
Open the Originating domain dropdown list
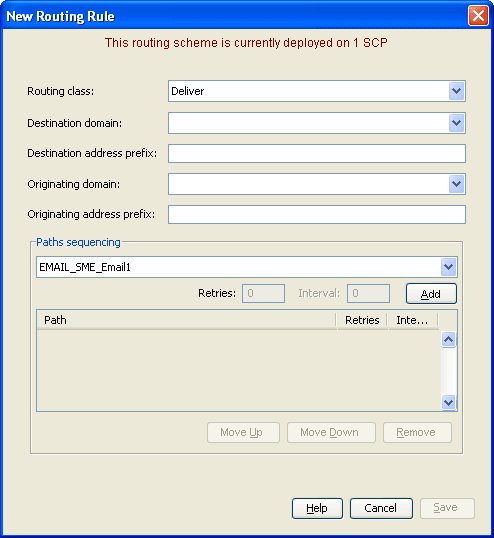tap(457, 184)
